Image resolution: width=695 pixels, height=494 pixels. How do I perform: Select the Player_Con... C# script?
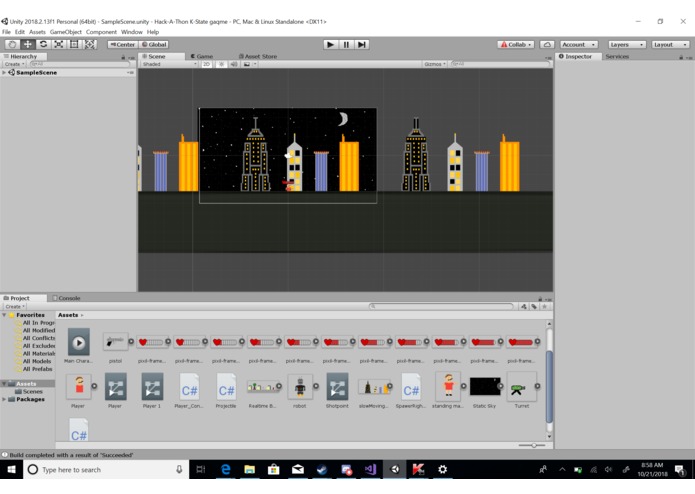coord(189,391)
